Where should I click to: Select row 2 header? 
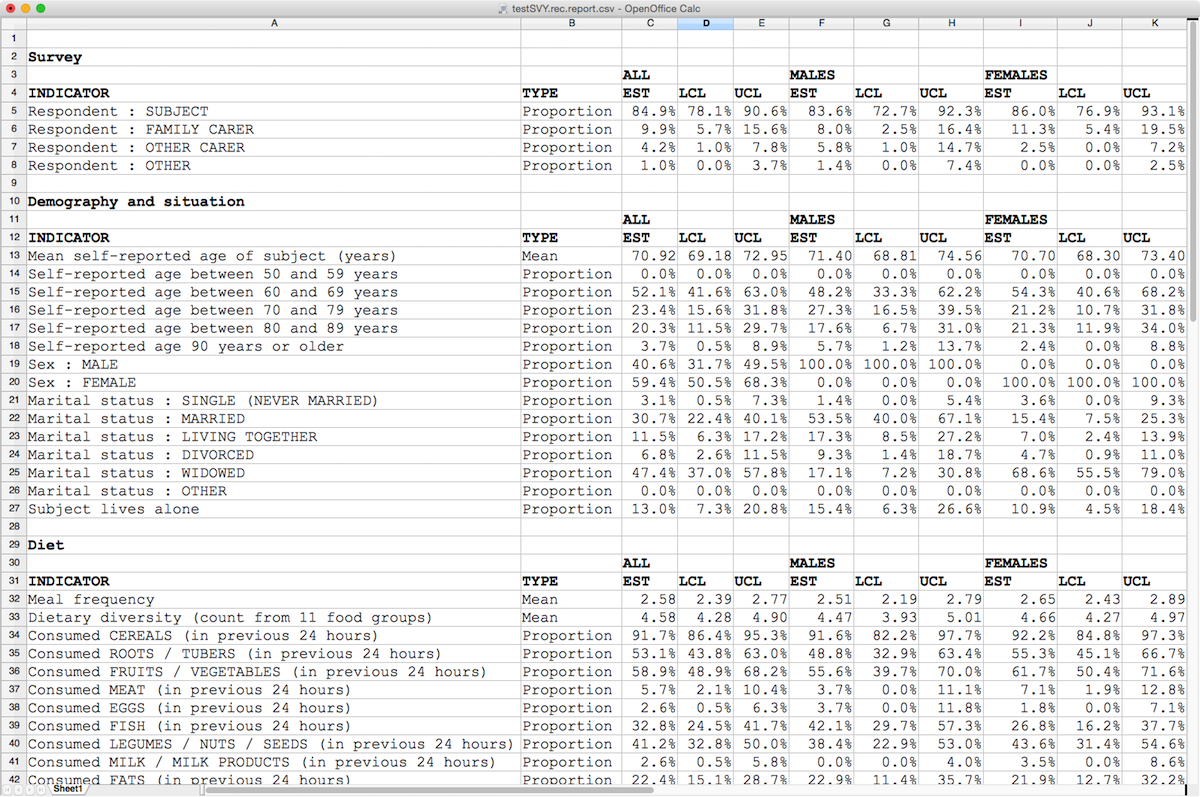(x=13, y=56)
